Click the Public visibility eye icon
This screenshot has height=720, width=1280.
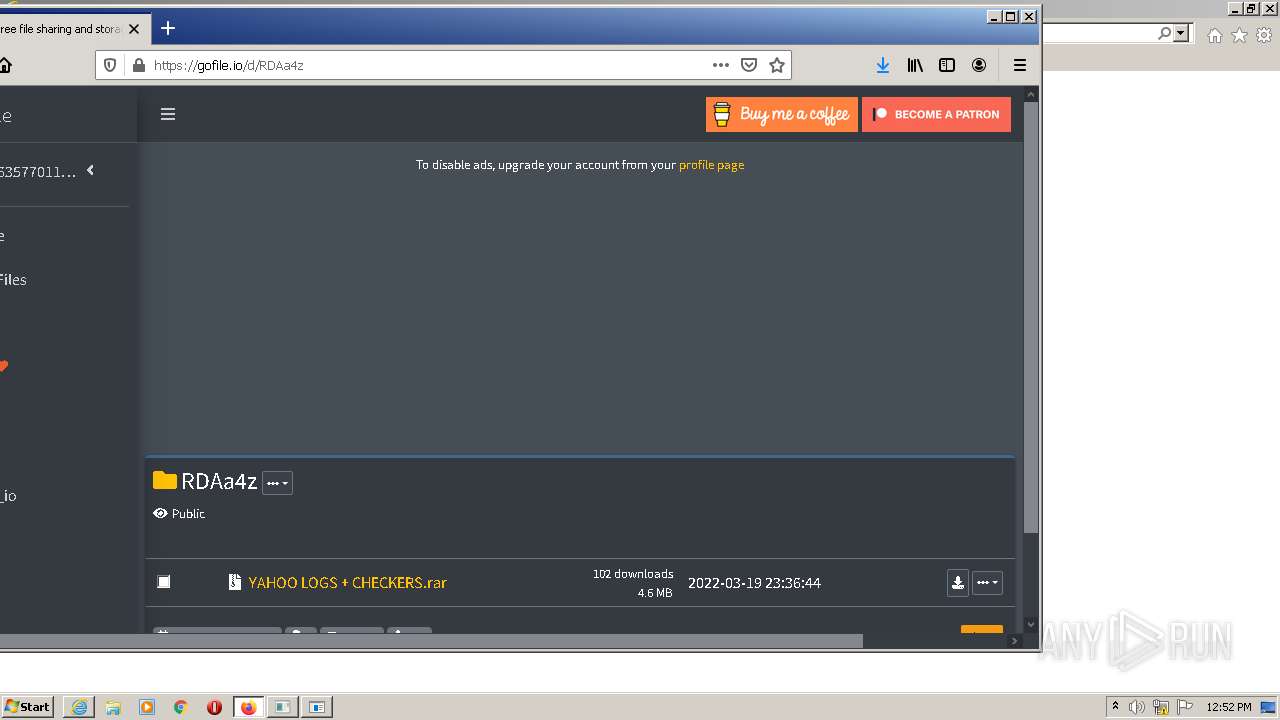(160, 513)
